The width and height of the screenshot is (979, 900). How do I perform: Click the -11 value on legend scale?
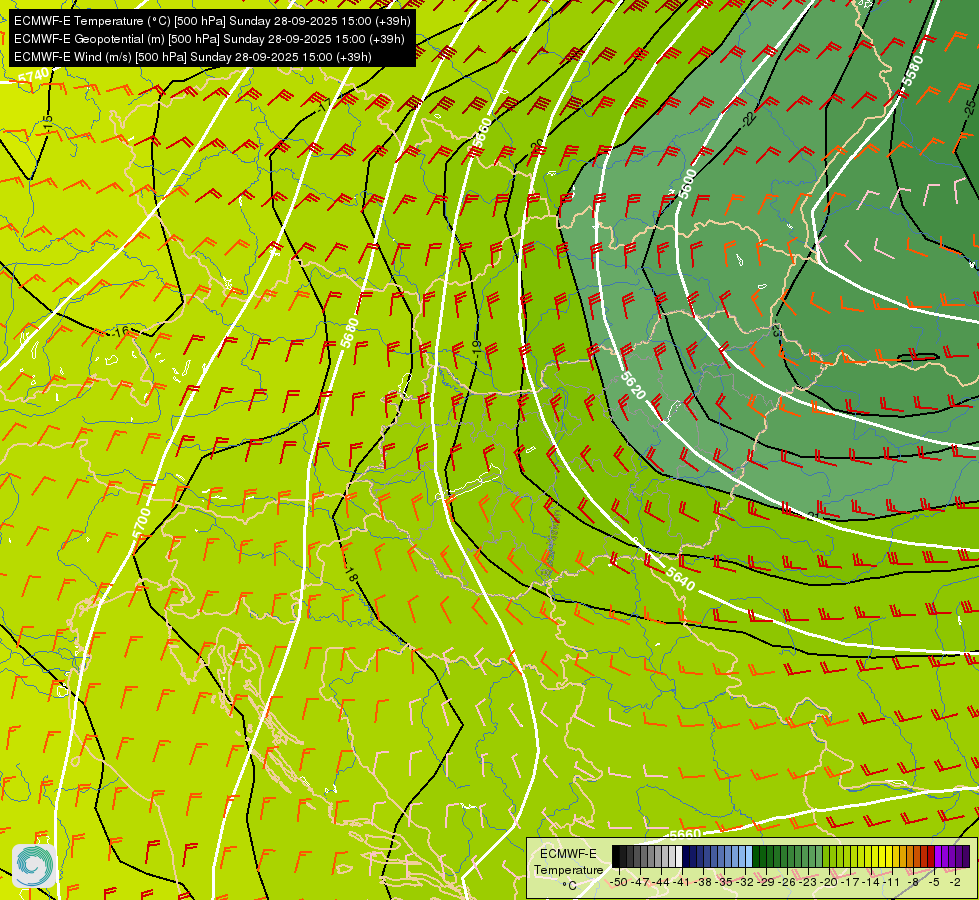[892, 882]
